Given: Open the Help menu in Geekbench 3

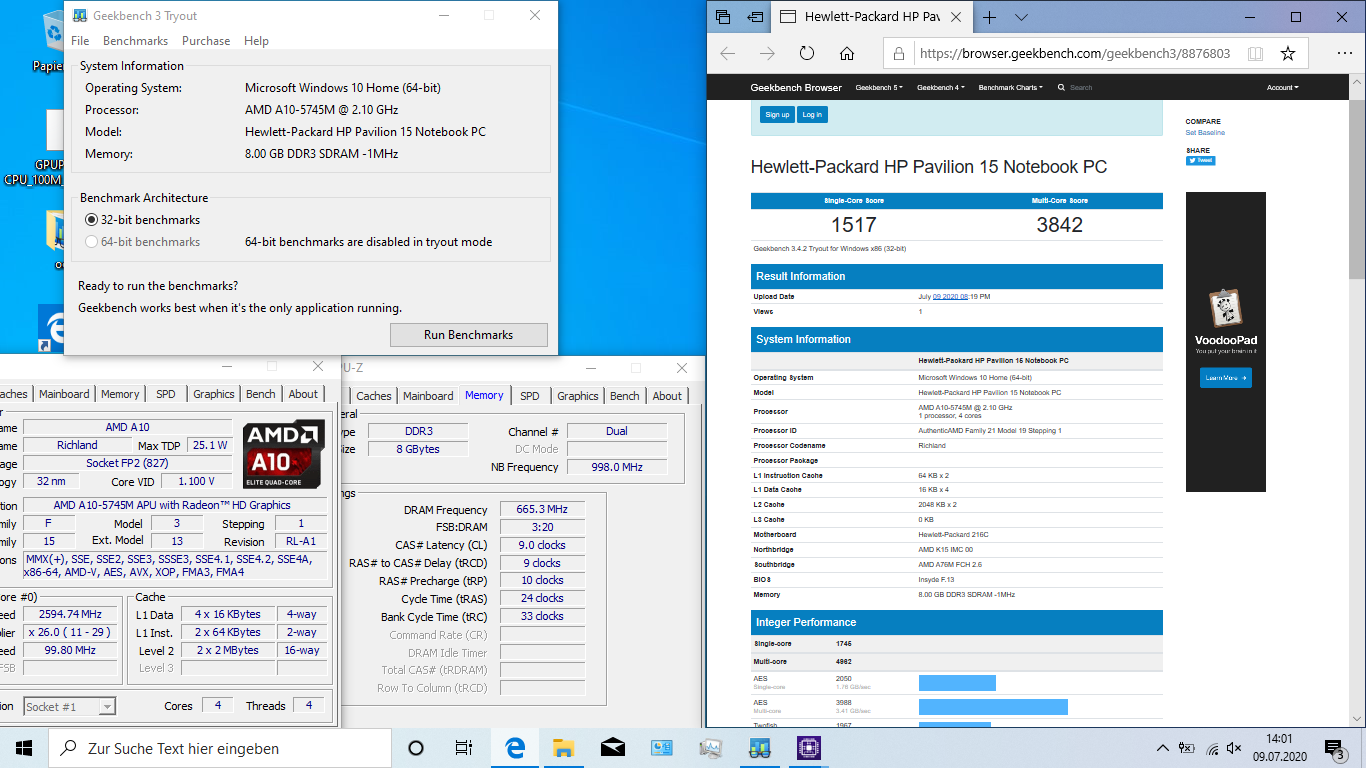Looking at the screenshot, I should click(256, 41).
